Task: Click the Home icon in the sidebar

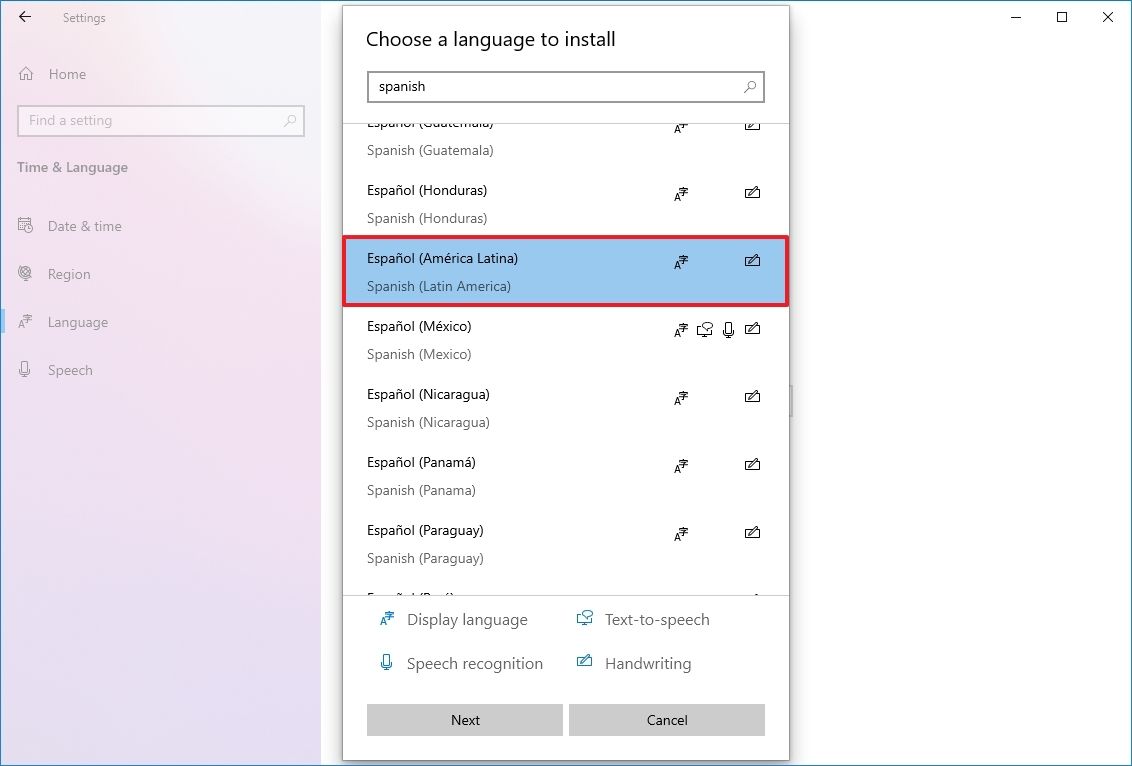Action: pyautogui.click(x=24, y=73)
